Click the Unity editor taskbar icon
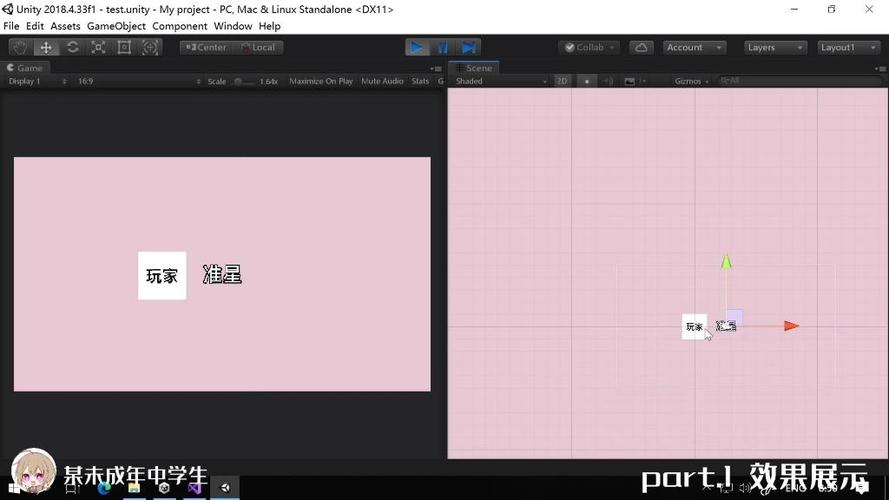 click(x=225, y=488)
